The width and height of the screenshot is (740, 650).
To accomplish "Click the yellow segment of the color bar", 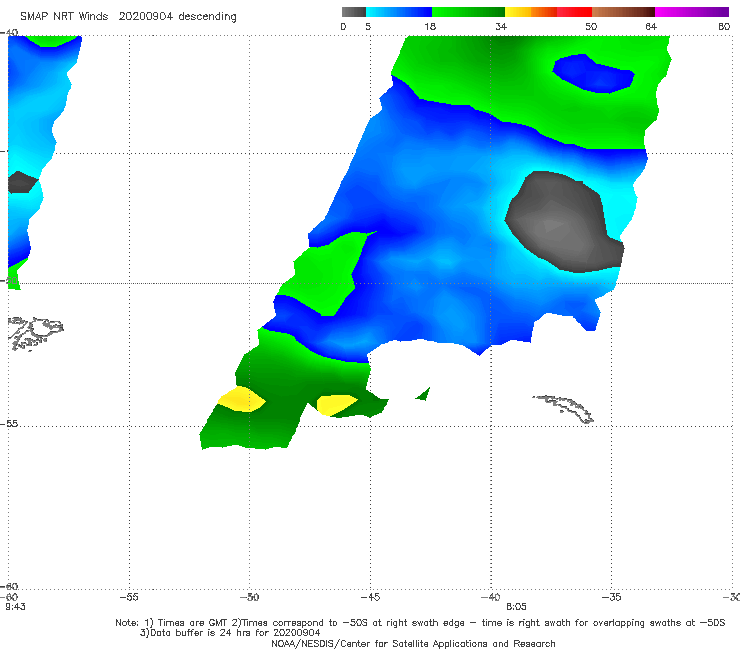I will (x=518, y=12).
